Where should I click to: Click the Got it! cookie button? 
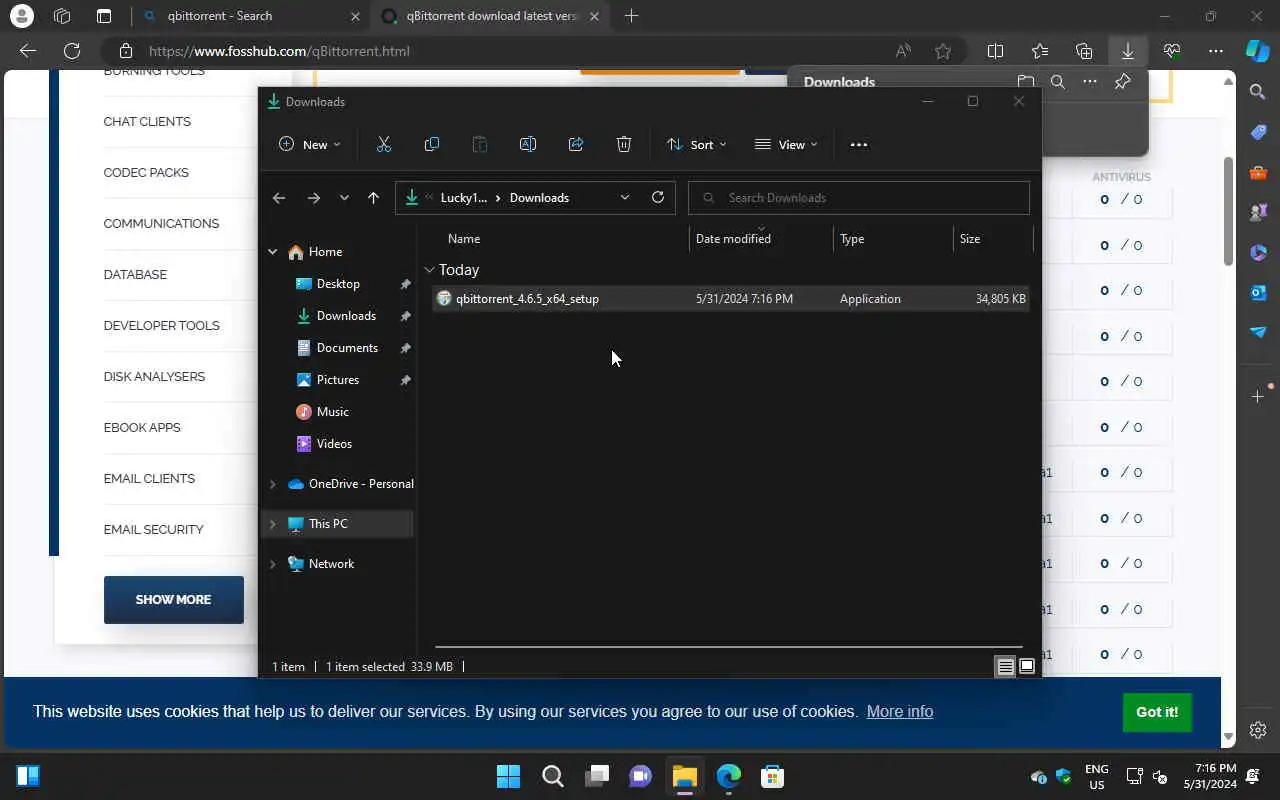point(1157,712)
